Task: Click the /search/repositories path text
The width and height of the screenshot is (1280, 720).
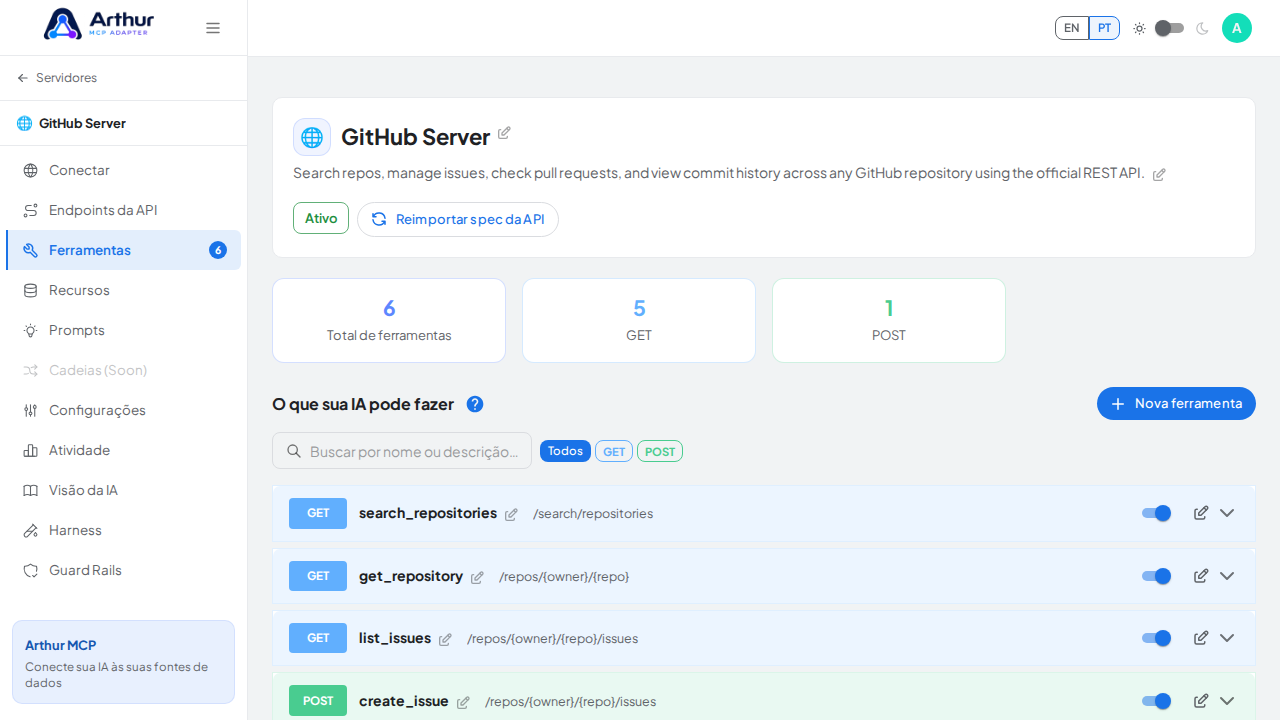Action: click(x=593, y=514)
